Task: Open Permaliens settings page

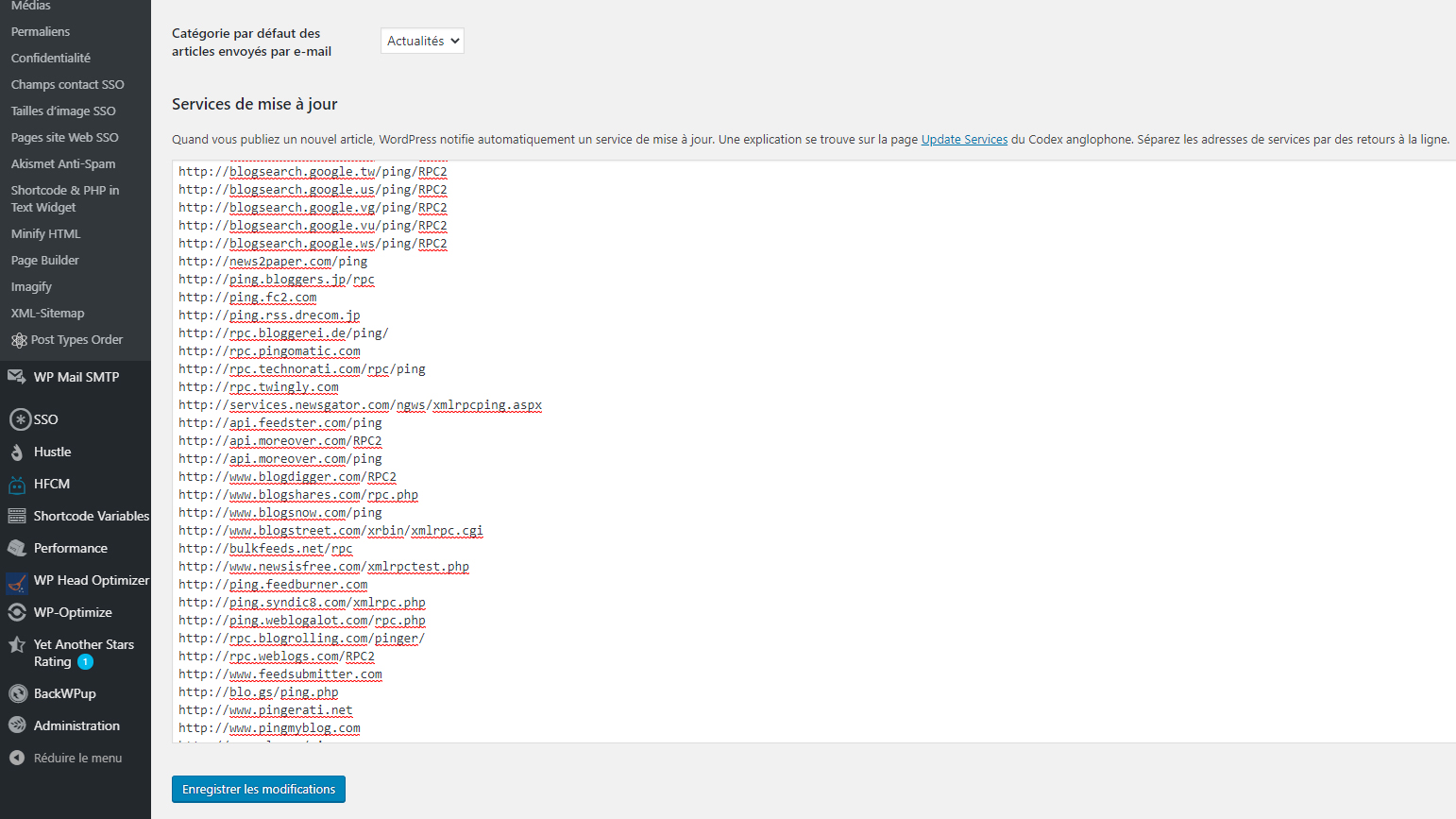Action: tap(41, 31)
